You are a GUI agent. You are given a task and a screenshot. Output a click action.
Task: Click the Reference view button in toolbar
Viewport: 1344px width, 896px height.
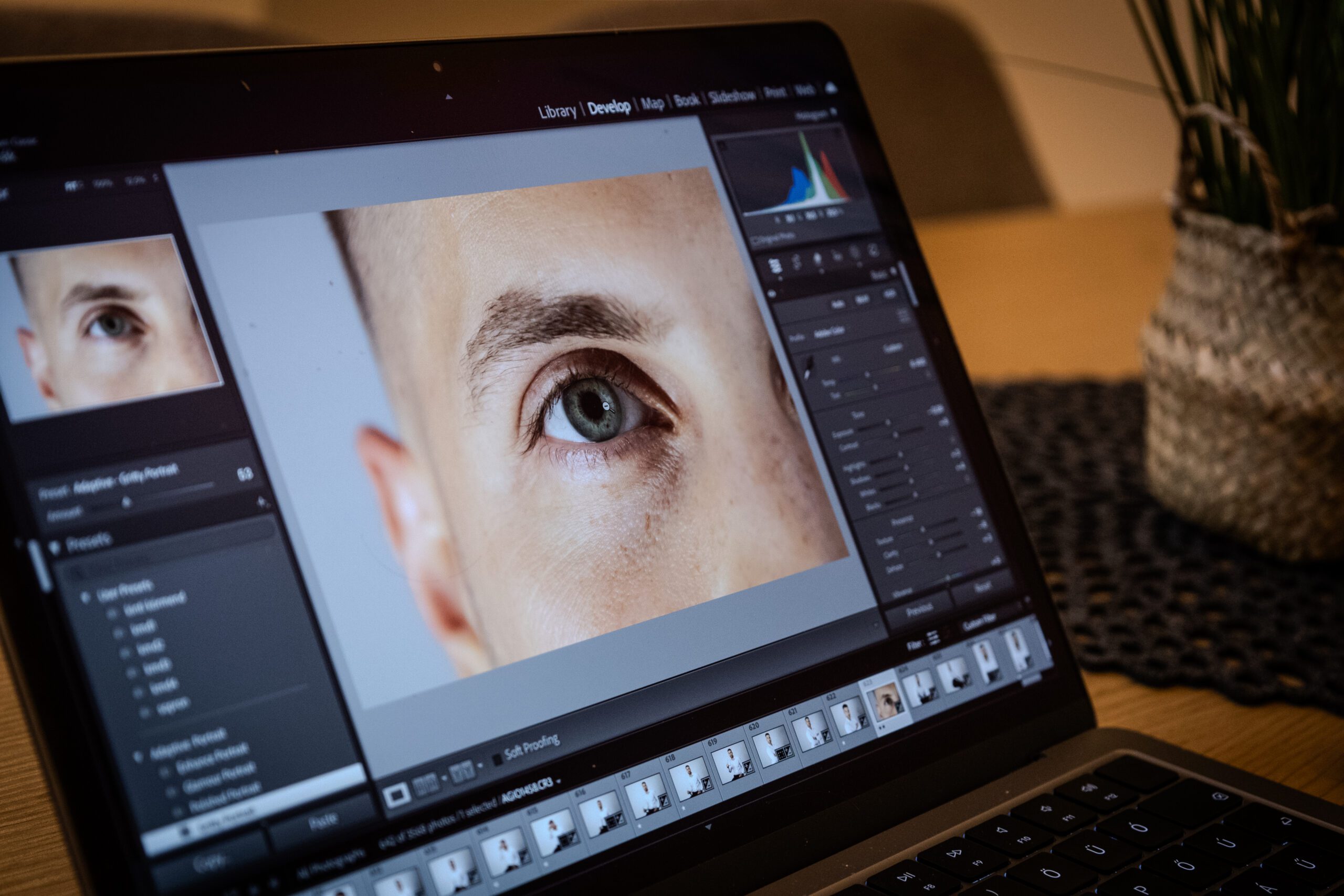point(425,785)
